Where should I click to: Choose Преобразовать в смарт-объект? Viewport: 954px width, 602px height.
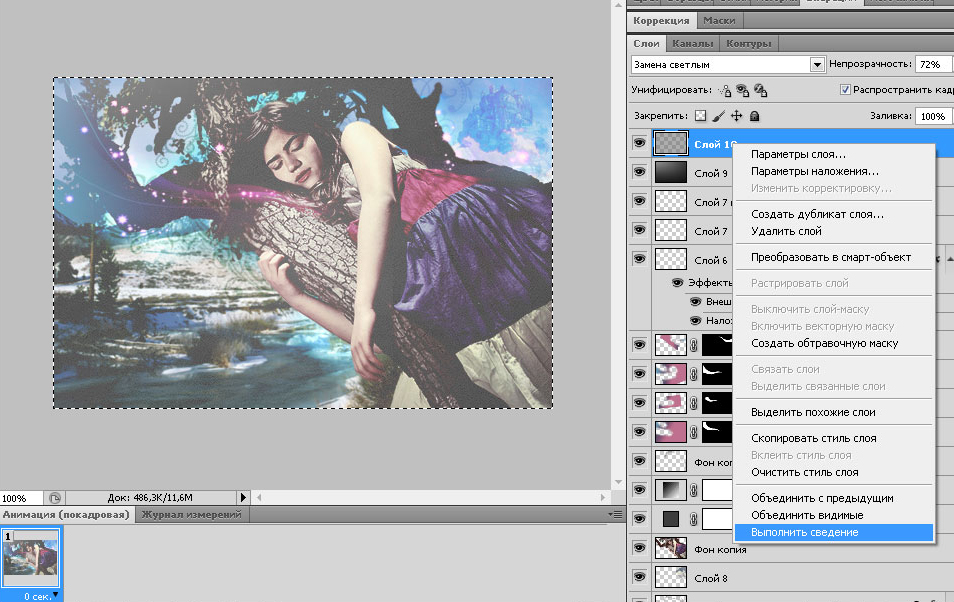click(830, 257)
